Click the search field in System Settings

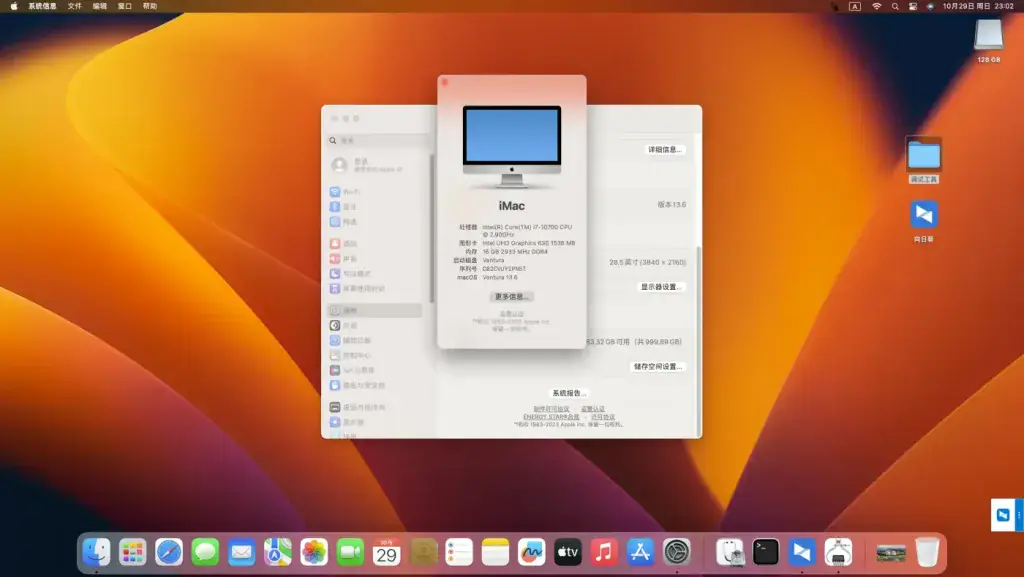tap(378, 140)
